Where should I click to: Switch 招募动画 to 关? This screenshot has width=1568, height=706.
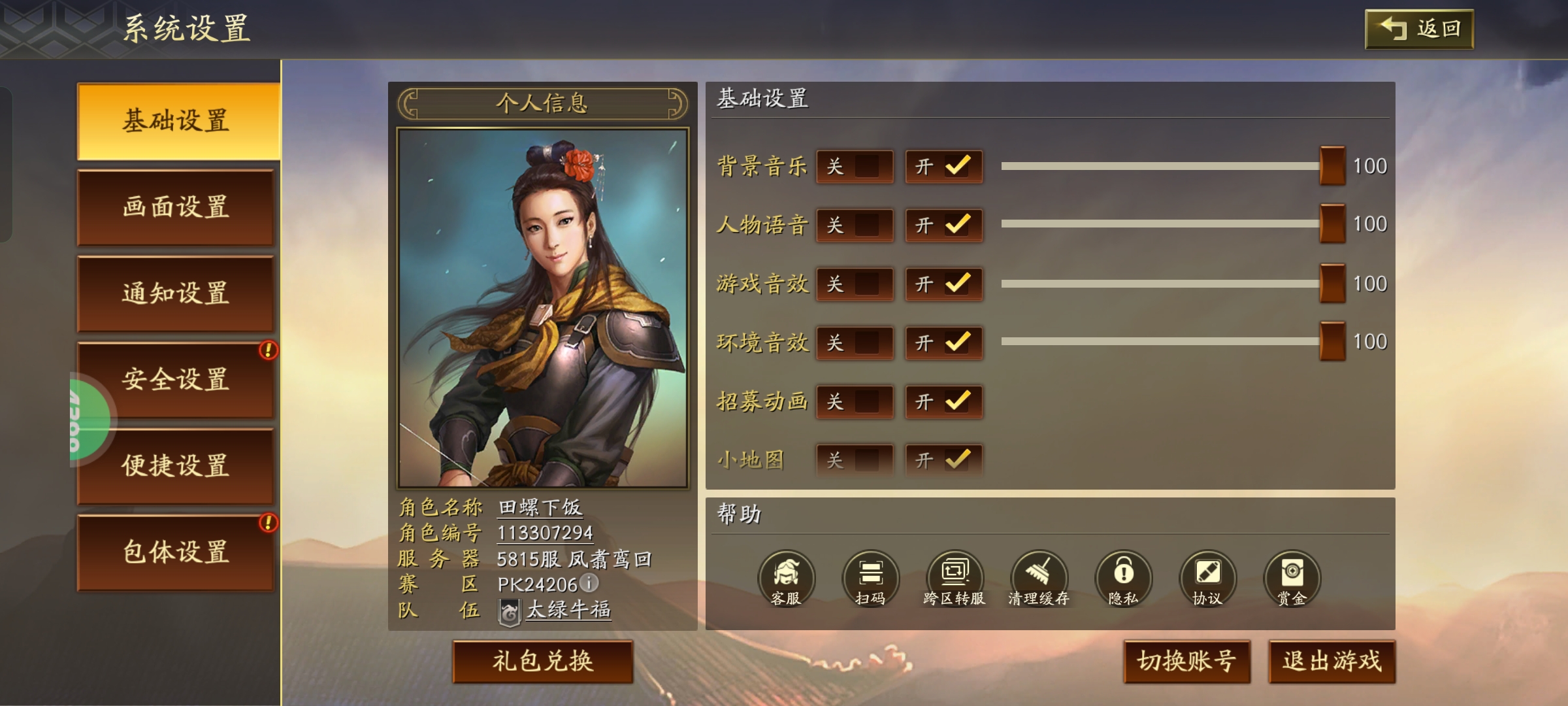[x=855, y=401]
